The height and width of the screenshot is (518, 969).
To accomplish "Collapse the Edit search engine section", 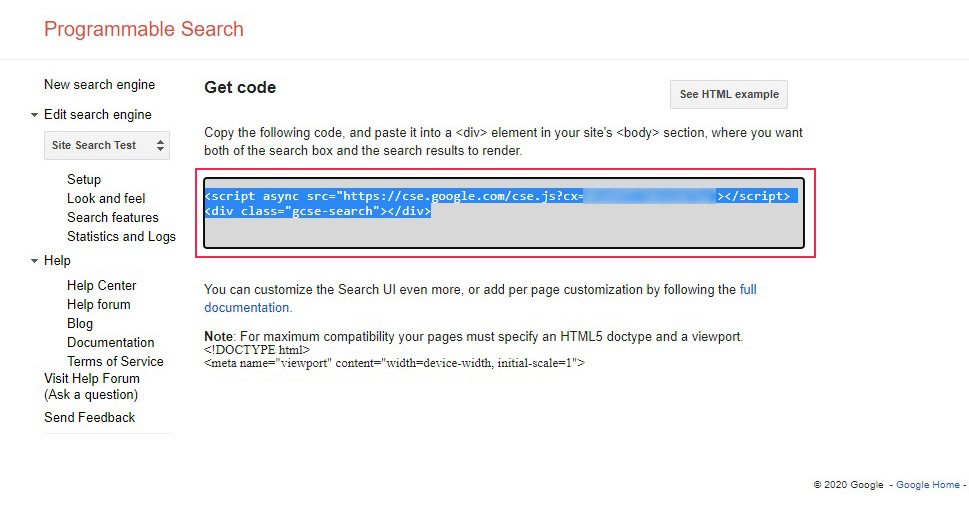I will (x=35, y=115).
